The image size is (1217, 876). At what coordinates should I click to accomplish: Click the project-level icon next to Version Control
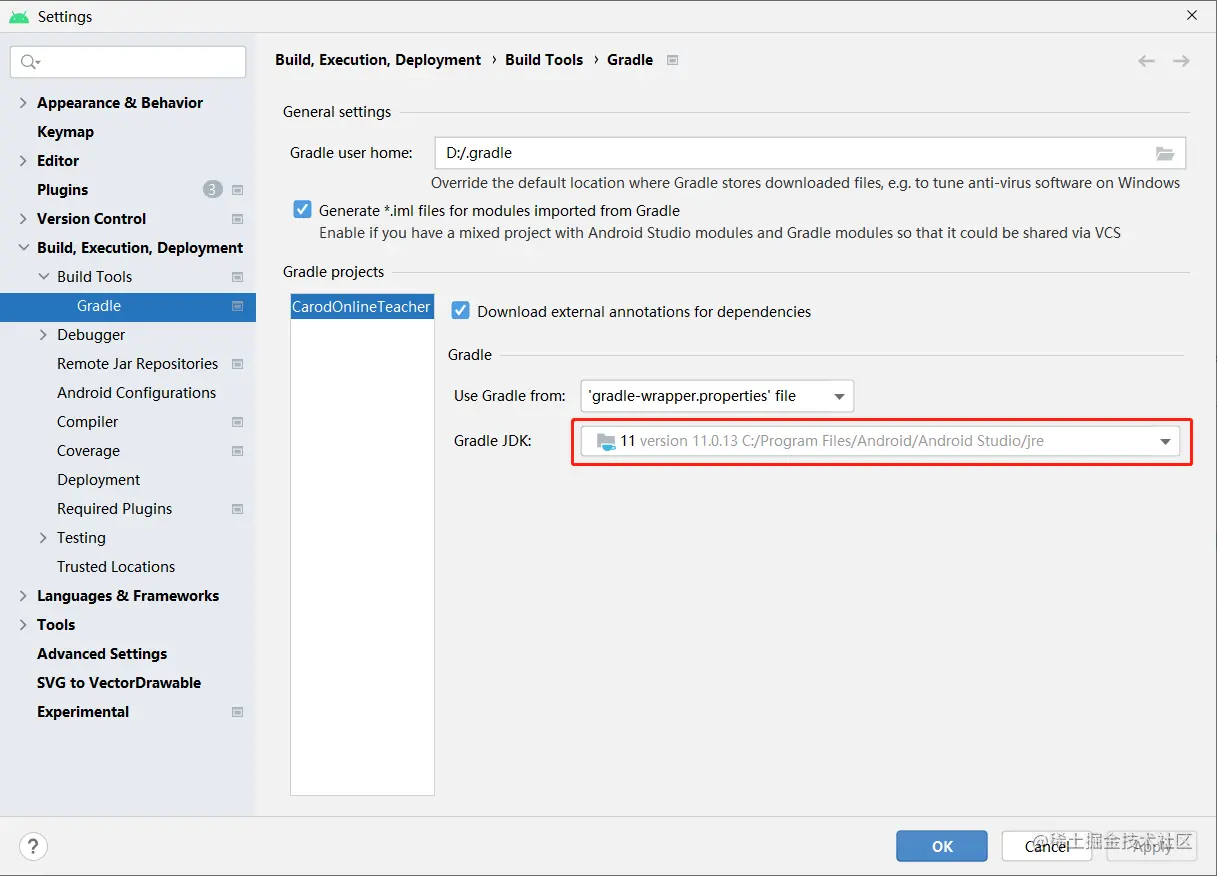tap(238, 219)
